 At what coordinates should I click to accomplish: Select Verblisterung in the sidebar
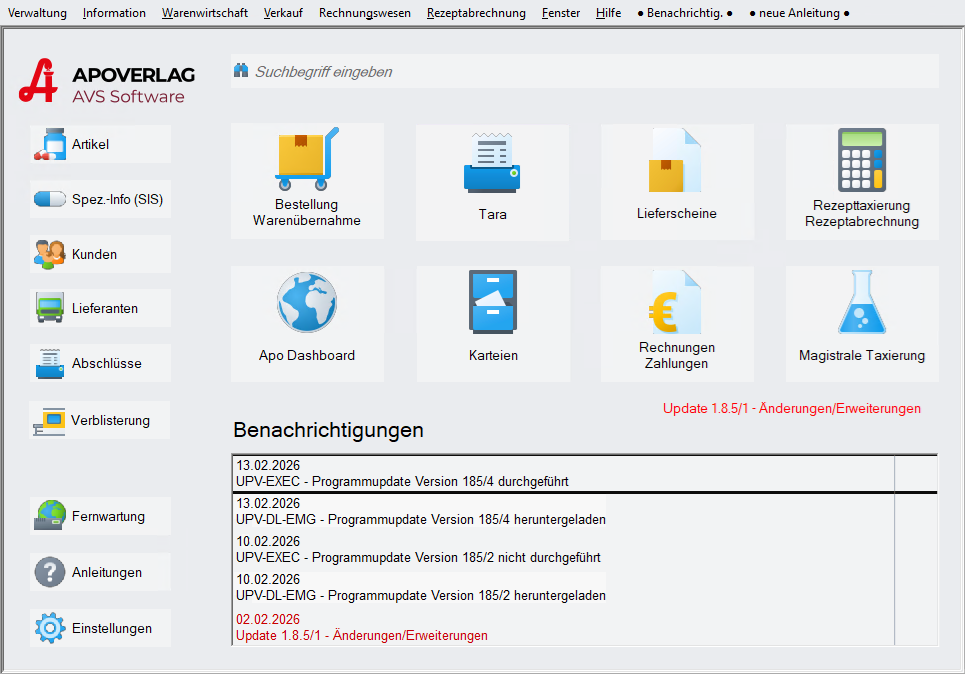[x=100, y=420]
